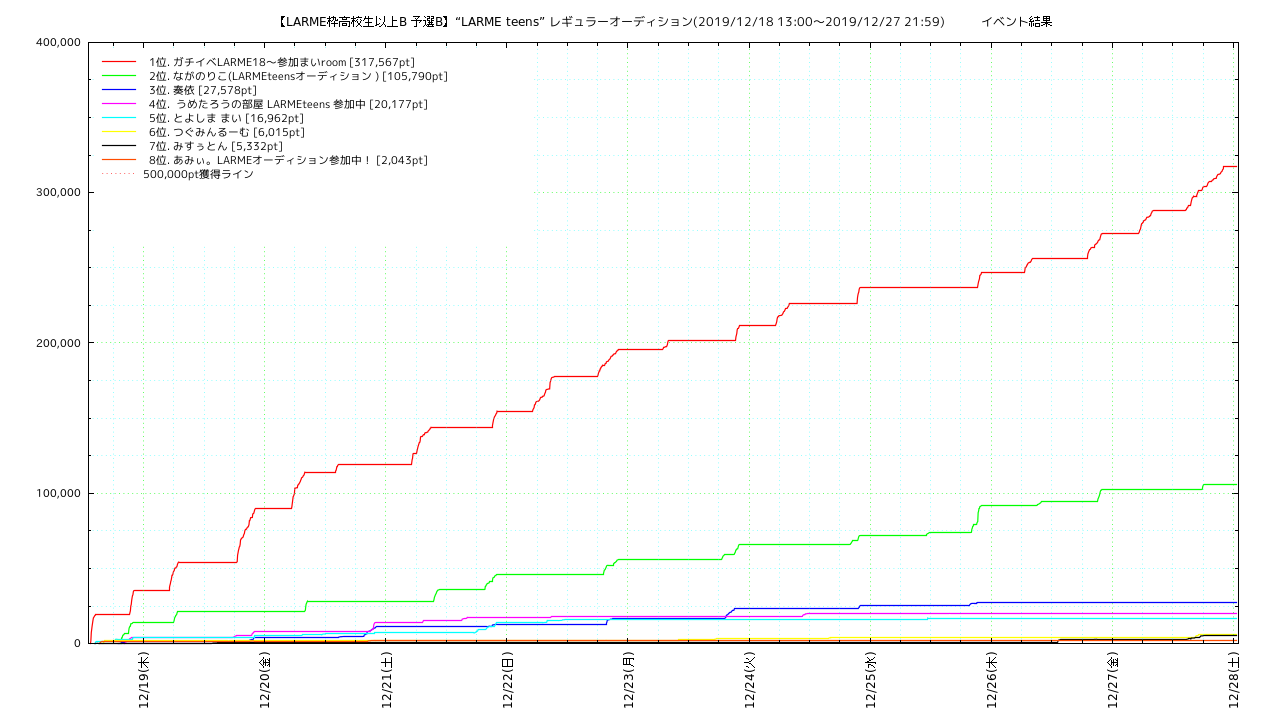This screenshot has width=1280, height=720.
Task: Click the dotted 500,000pt獲得ライン legend swatch
Action: pos(118,174)
